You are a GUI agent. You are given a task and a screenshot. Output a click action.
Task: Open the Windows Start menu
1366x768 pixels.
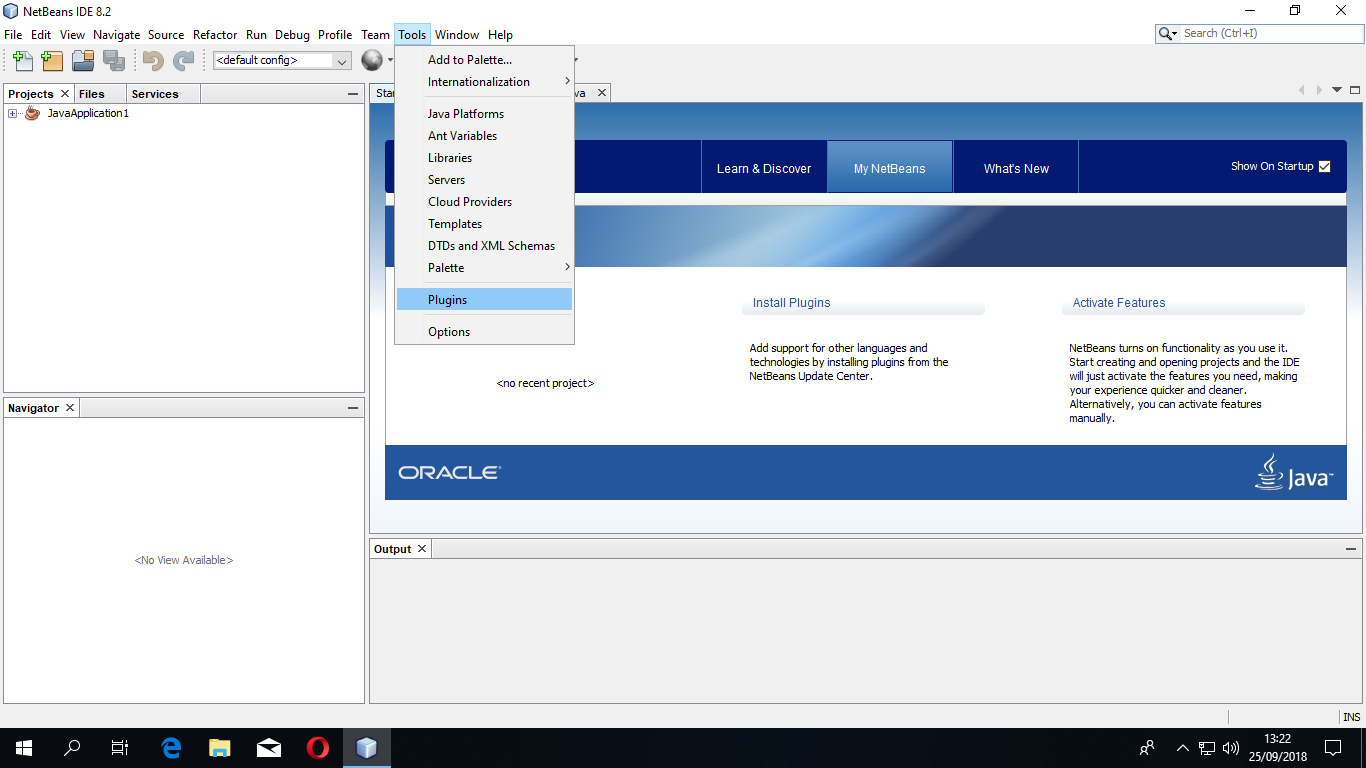[24, 748]
